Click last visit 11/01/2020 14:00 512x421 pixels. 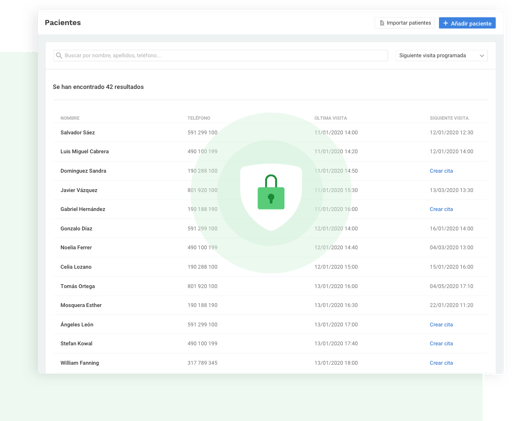[x=336, y=133]
